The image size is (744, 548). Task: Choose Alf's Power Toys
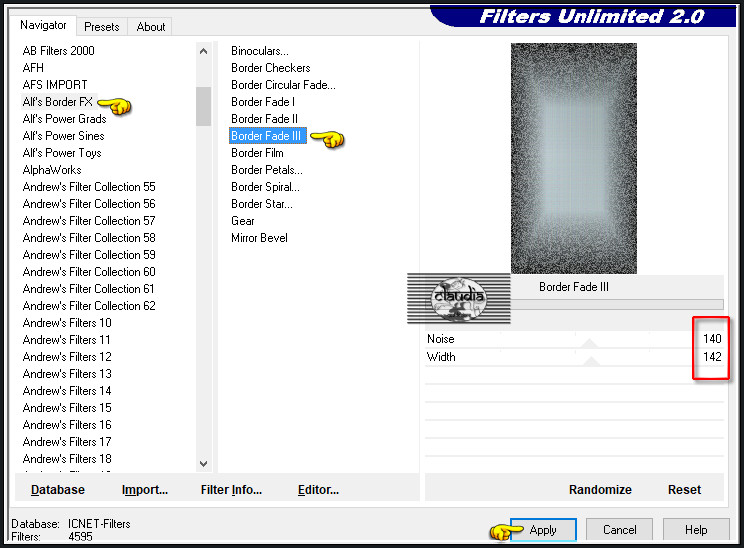coord(62,153)
